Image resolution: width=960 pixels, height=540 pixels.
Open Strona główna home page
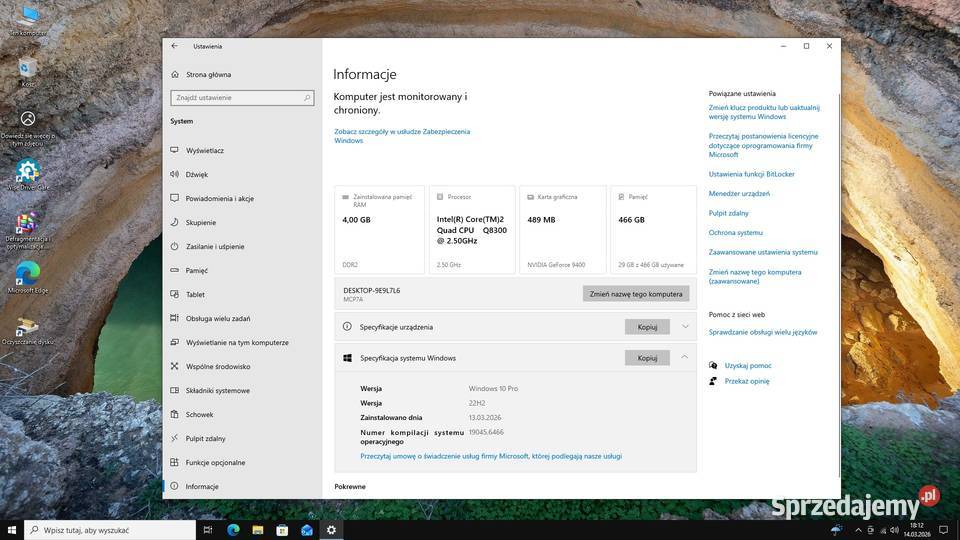(208, 75)
